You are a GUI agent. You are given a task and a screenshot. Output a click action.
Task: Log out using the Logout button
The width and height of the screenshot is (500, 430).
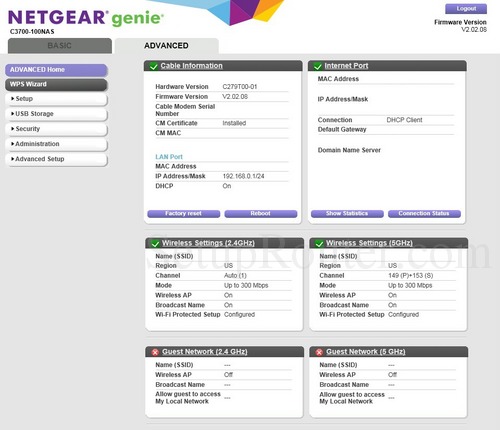466,9
